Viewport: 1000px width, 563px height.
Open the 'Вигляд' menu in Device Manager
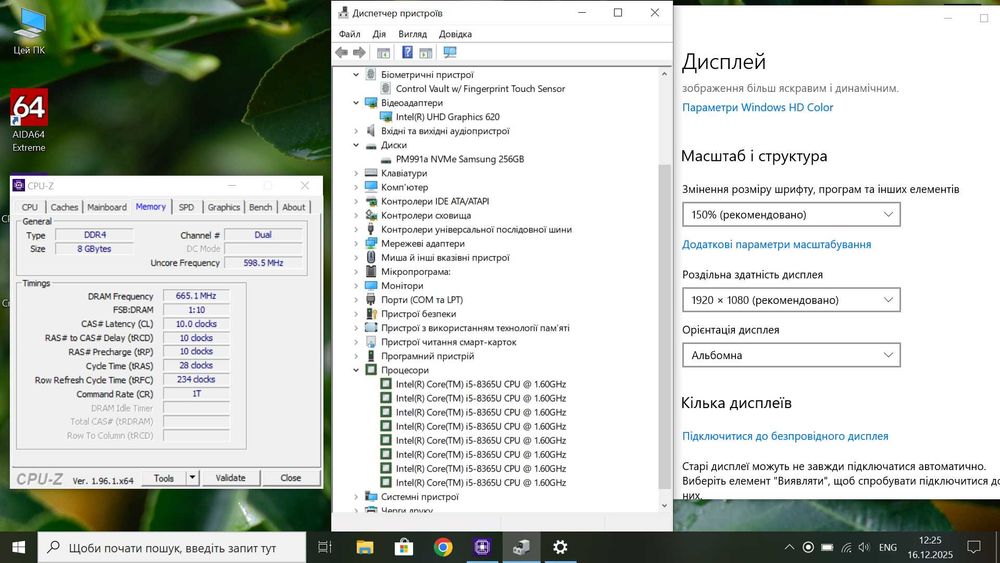(x=412, y=34)
